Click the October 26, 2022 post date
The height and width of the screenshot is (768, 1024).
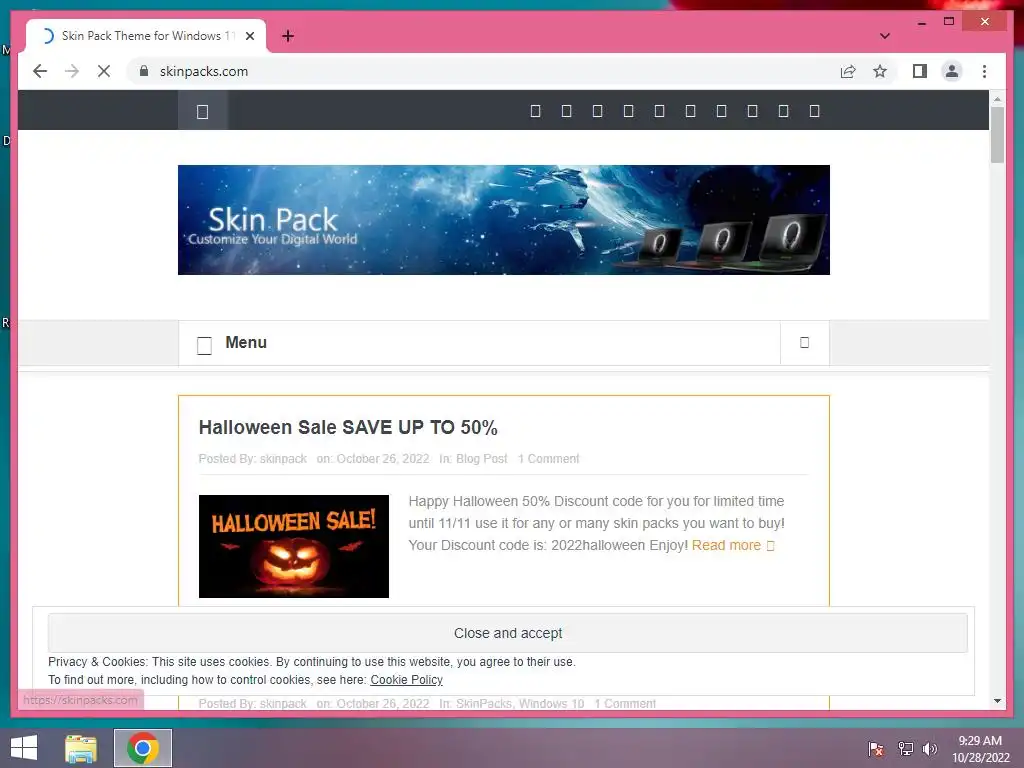pos(383,458)
